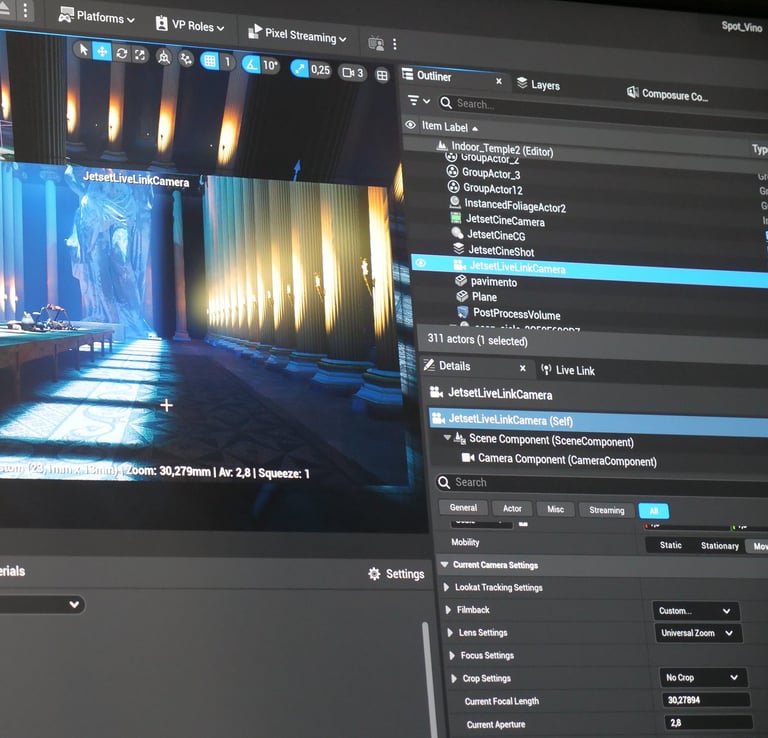
Task: Toggle surface snapping icon
Action: point(186,59)
